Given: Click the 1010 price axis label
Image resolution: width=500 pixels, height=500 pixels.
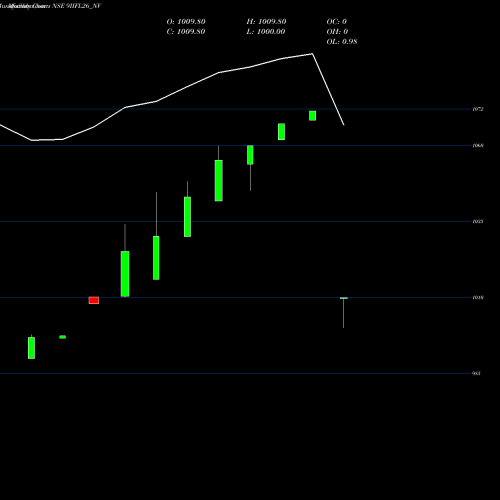Looking at the screenshot, I should 478,297.
